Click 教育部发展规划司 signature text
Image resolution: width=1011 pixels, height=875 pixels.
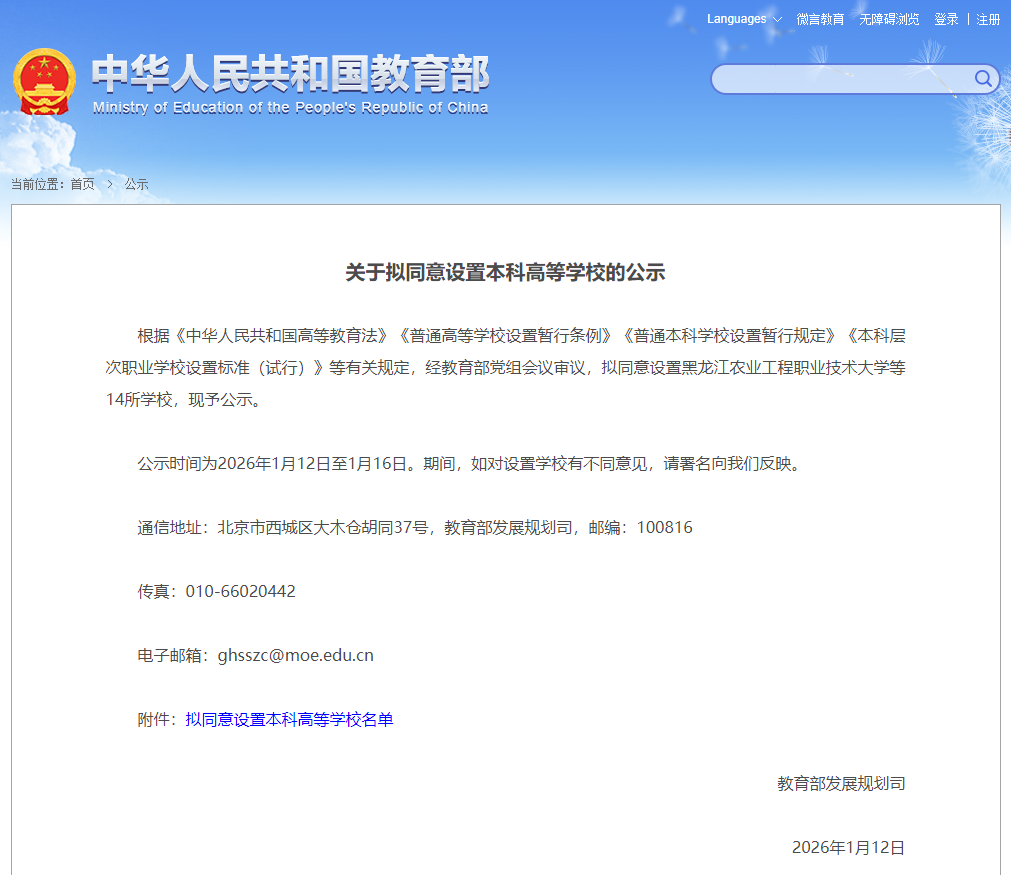[841, 783]
